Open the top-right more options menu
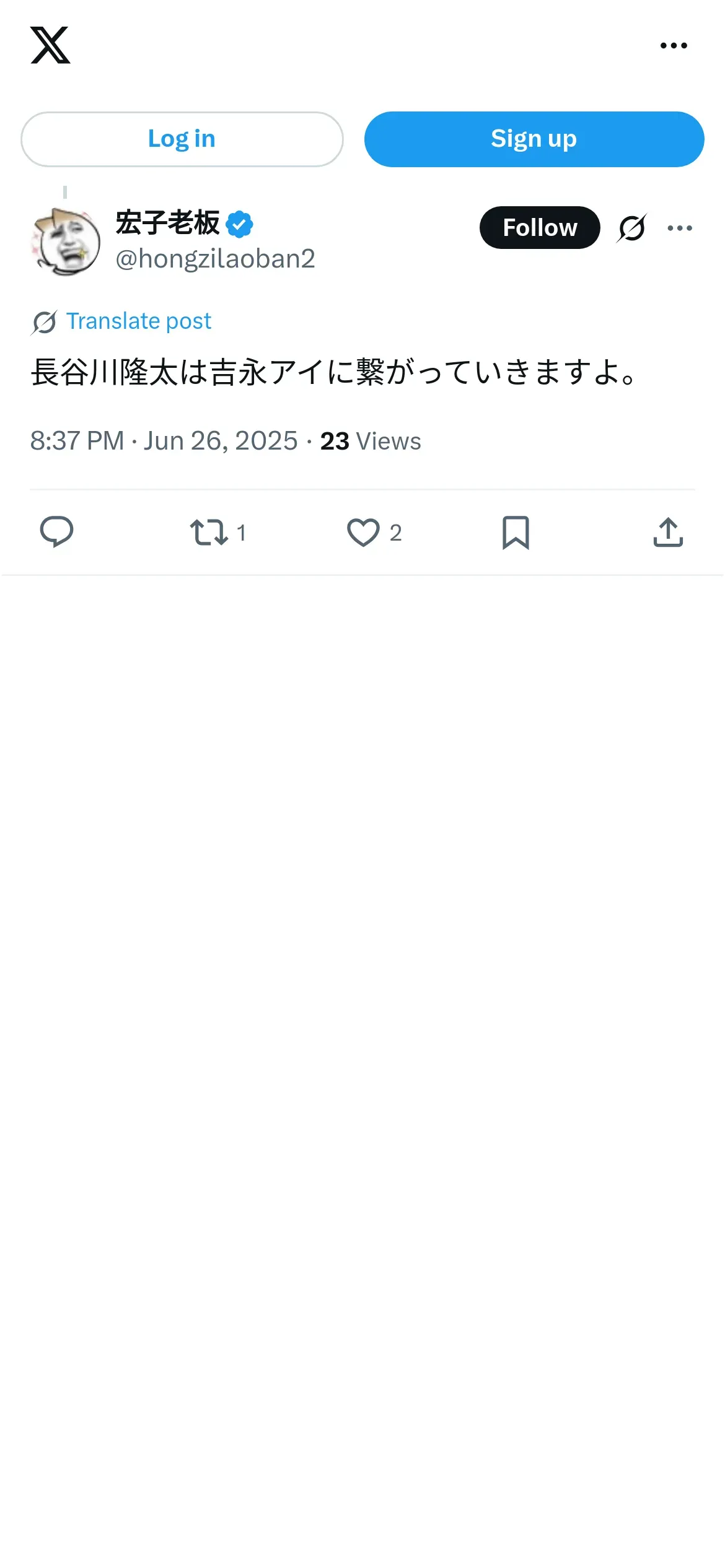This screenshot has width=725, height=1568. (674, 46)
